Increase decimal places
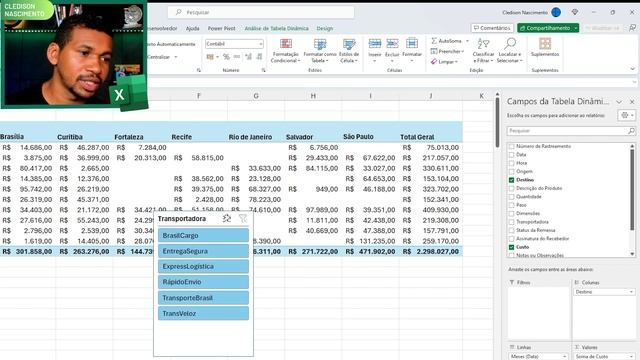 point(248,57)
